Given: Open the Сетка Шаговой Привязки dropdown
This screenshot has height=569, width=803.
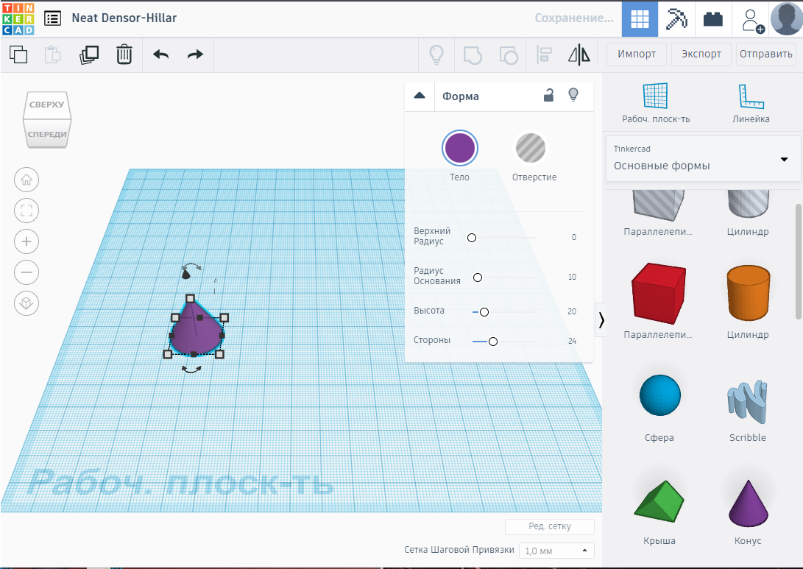Looking at the screenshot, I should 558,550.
